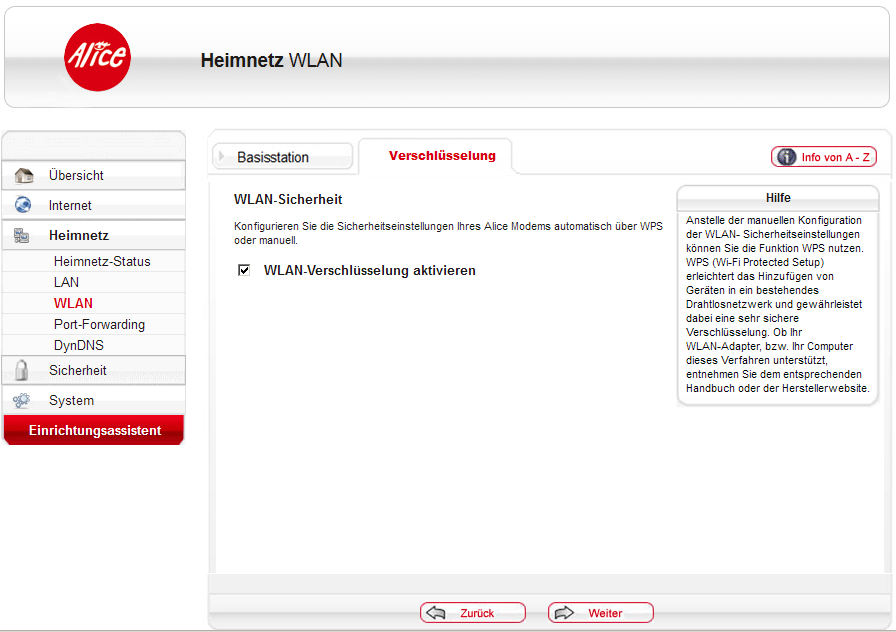Collapse the Heimnetz menu section
The image size is (896, 632).
click(79, 236)
